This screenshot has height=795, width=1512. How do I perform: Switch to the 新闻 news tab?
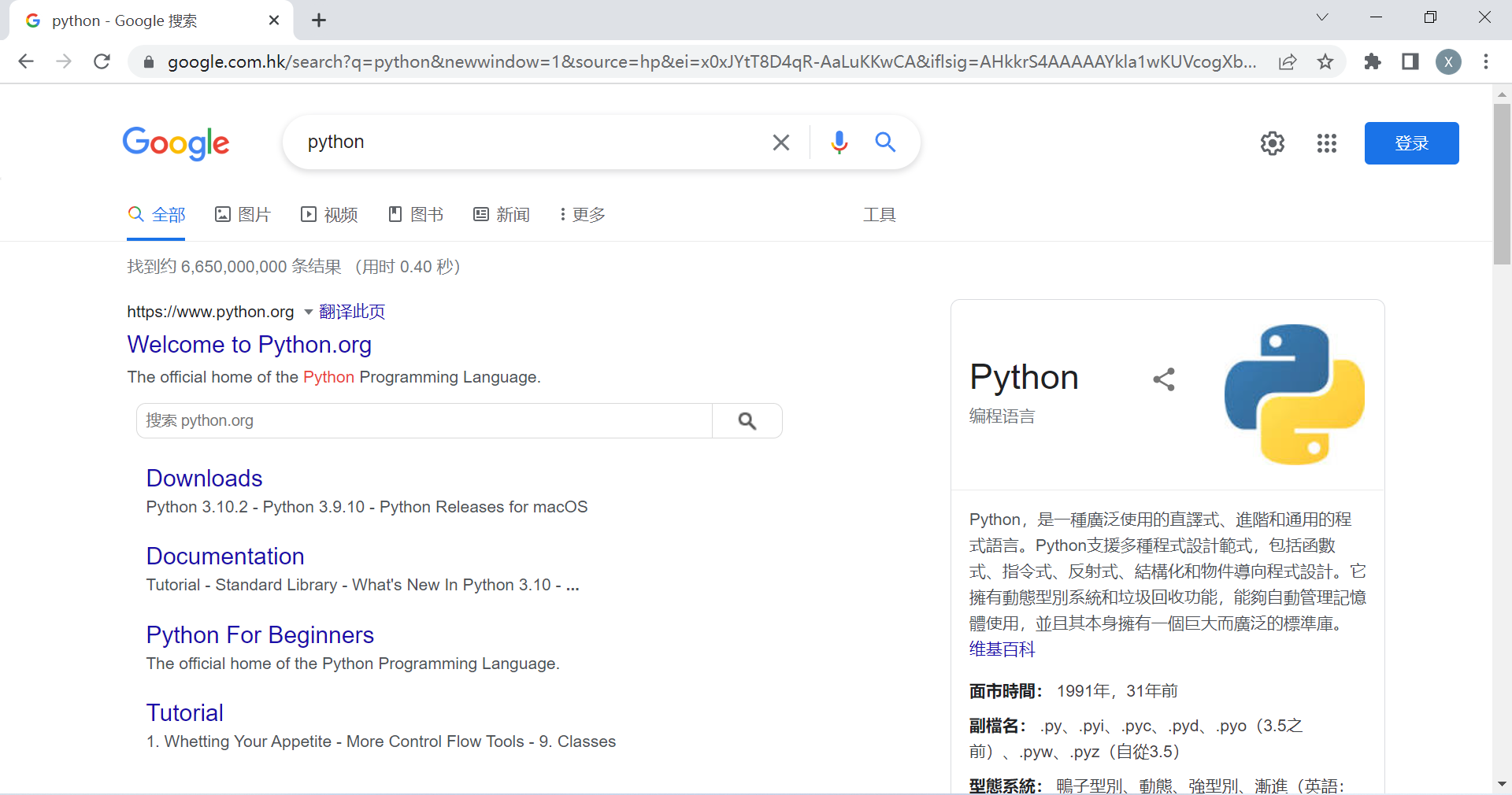click(x=502, y=215)
